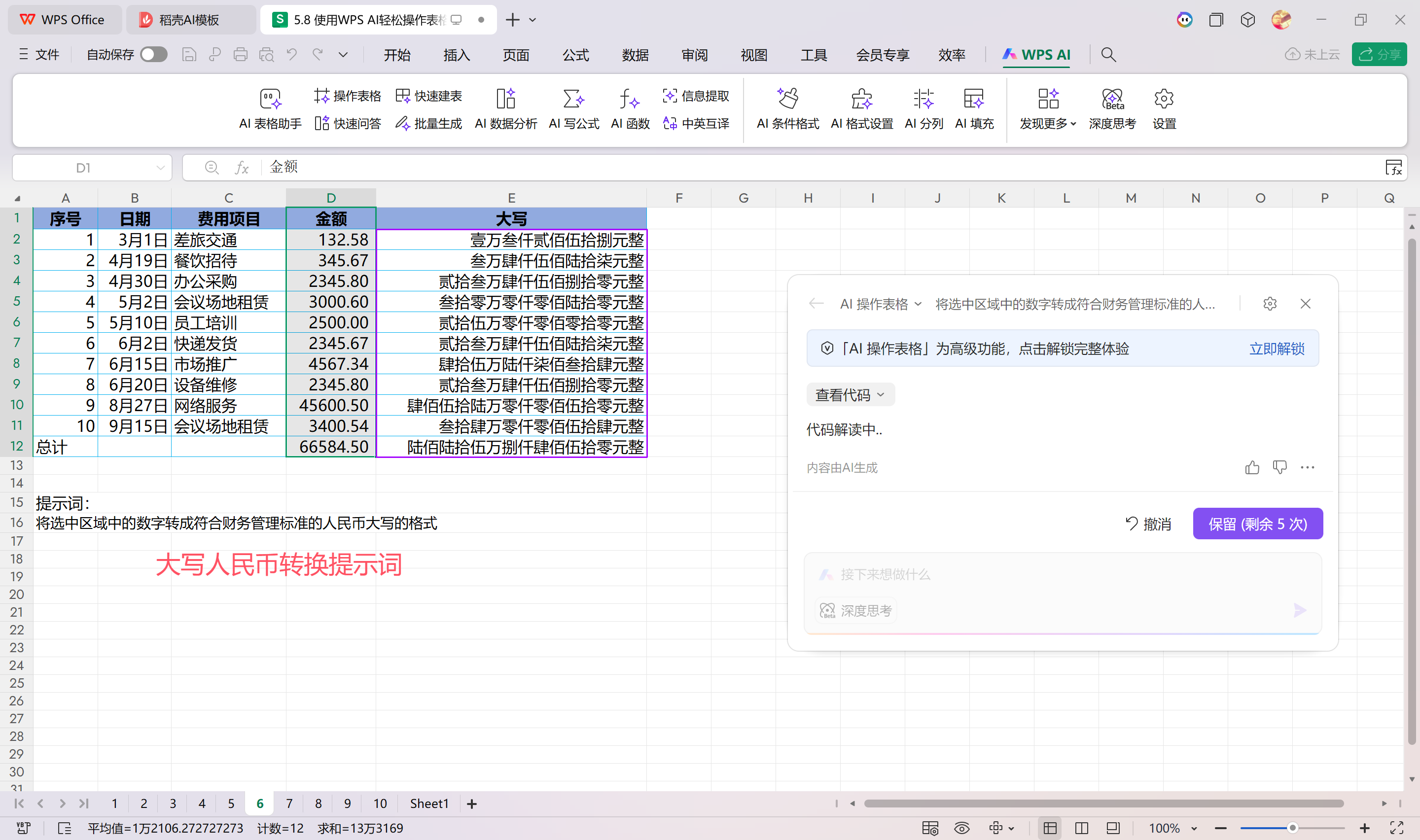Switch to page layout view in status bar
The width and height of the screenshot is (1420, 840).
(1082, 828)
